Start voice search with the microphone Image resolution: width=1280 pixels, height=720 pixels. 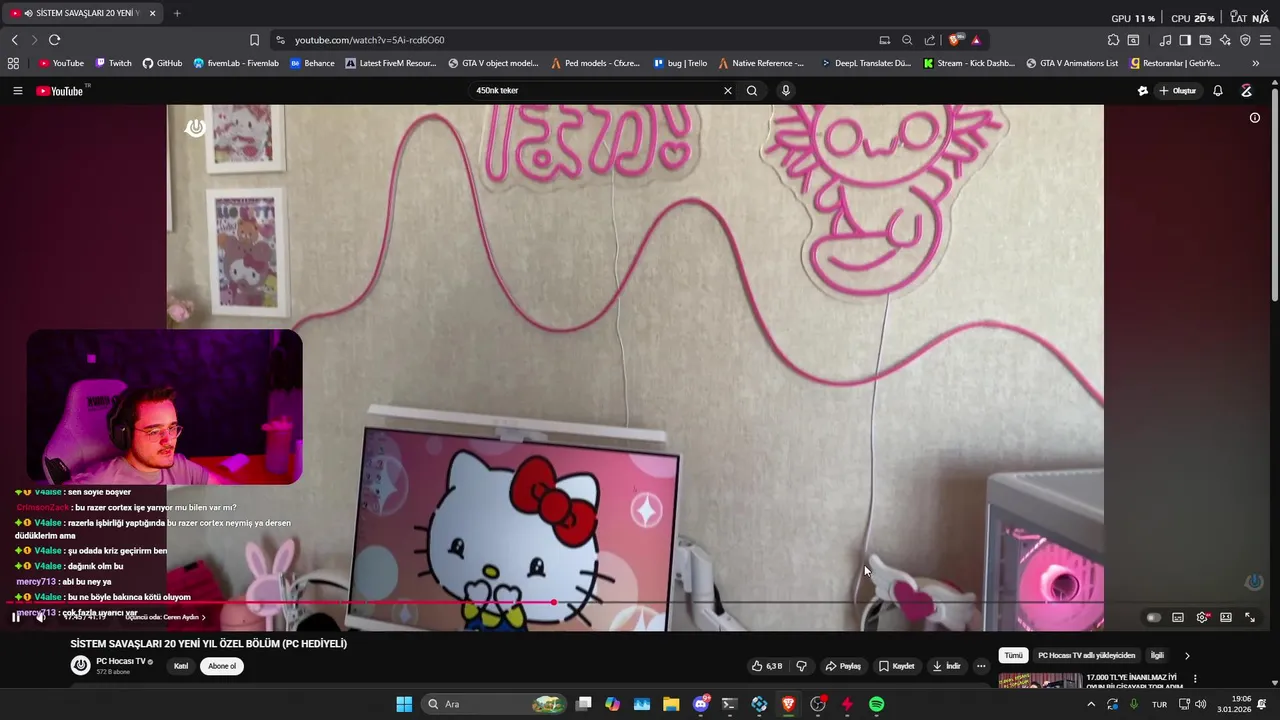click(x=786, y=91)
